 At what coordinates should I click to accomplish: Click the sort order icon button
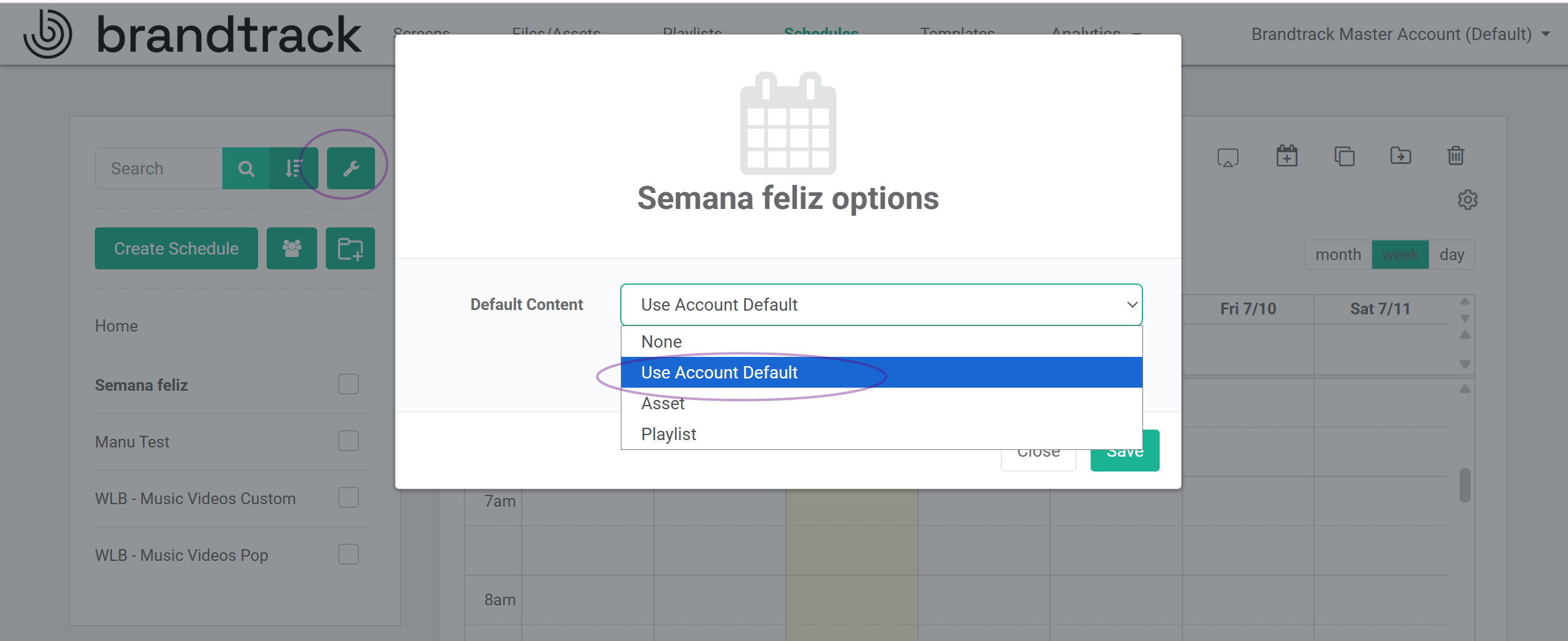(x=294, y=168)
